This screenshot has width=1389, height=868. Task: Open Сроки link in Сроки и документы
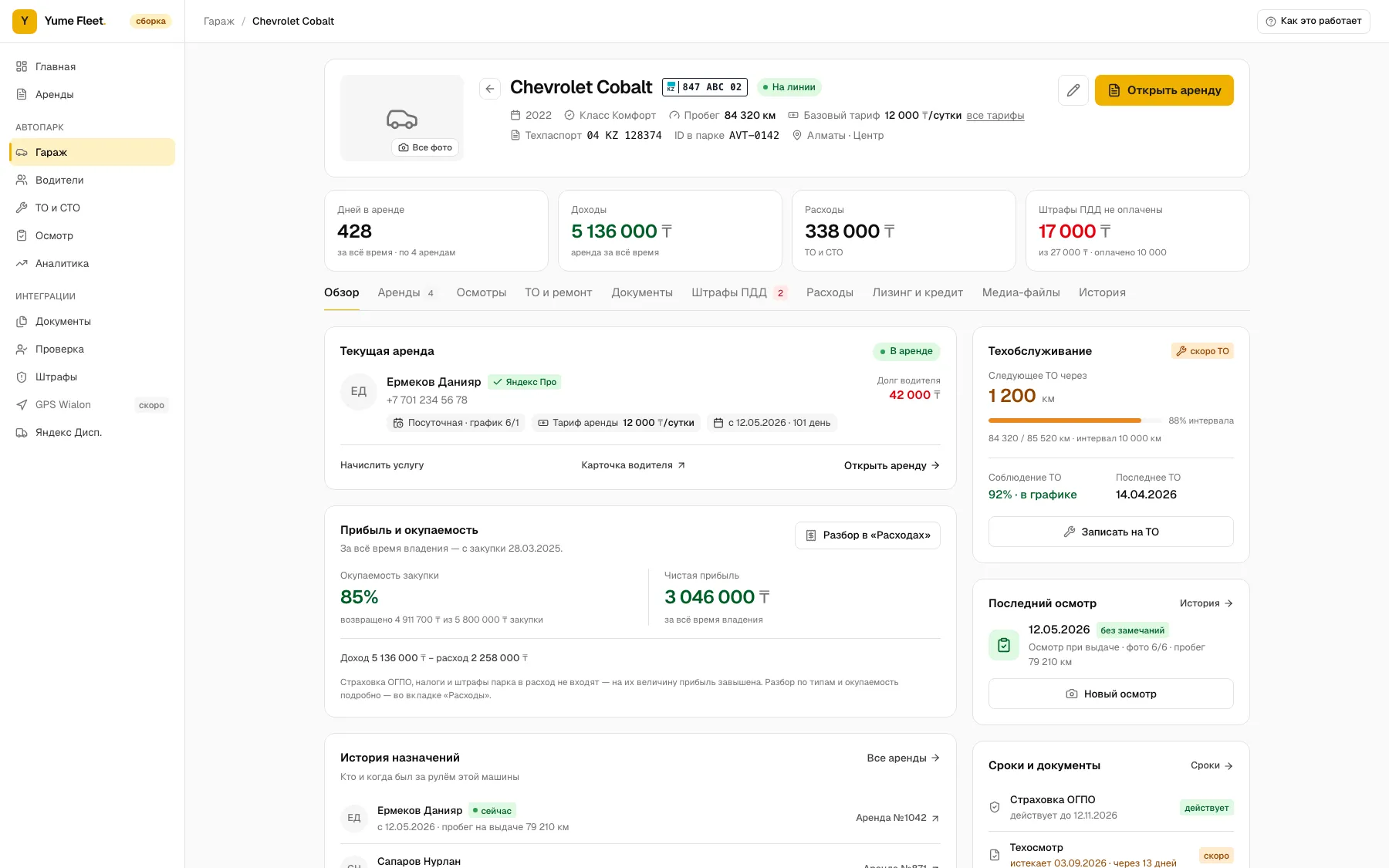[x=1212, y=765]
